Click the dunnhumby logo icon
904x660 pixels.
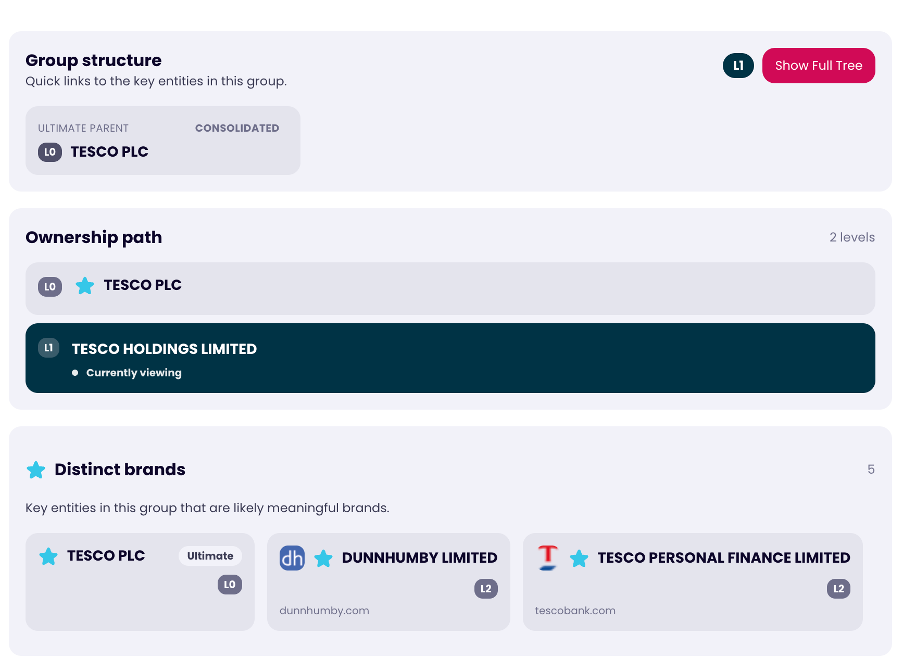(292, 558)
